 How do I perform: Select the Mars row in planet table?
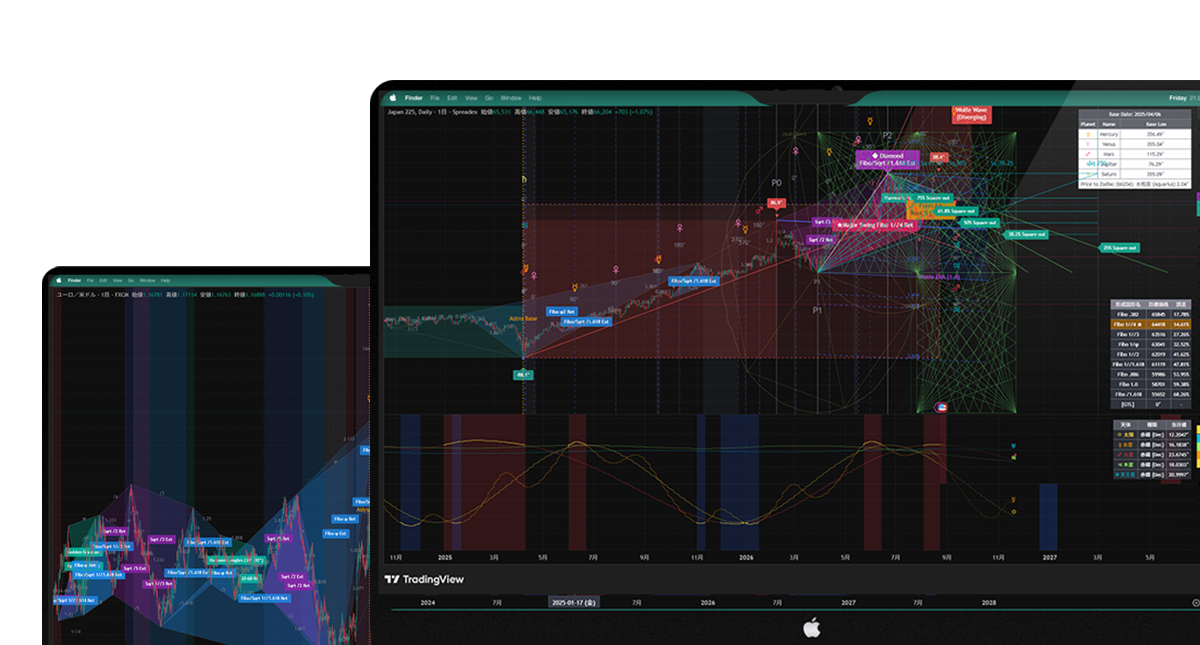coord(1135,154)
